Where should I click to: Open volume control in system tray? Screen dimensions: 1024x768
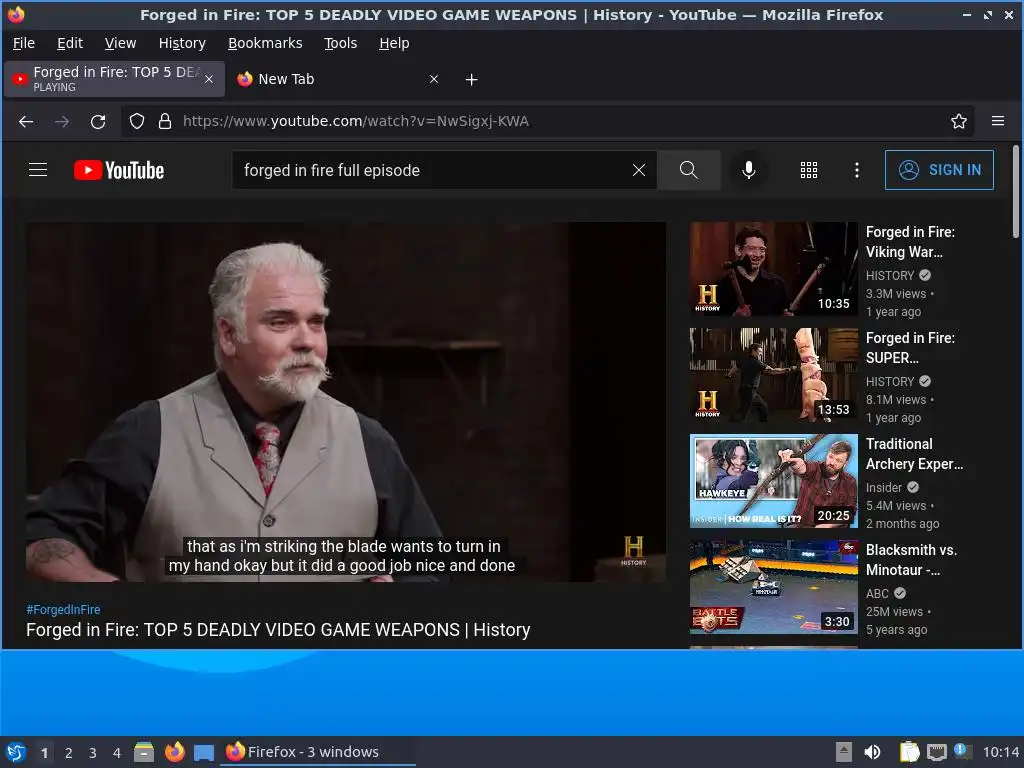pos(872,752)
